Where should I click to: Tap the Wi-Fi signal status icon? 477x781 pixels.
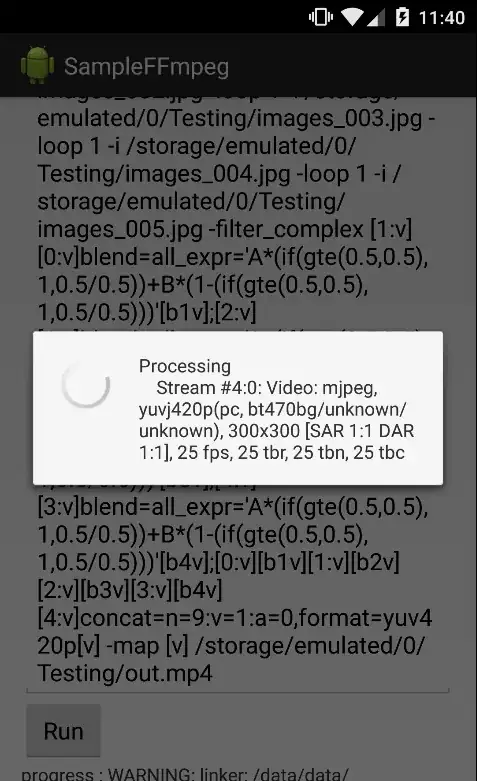(x=352, y=17)
